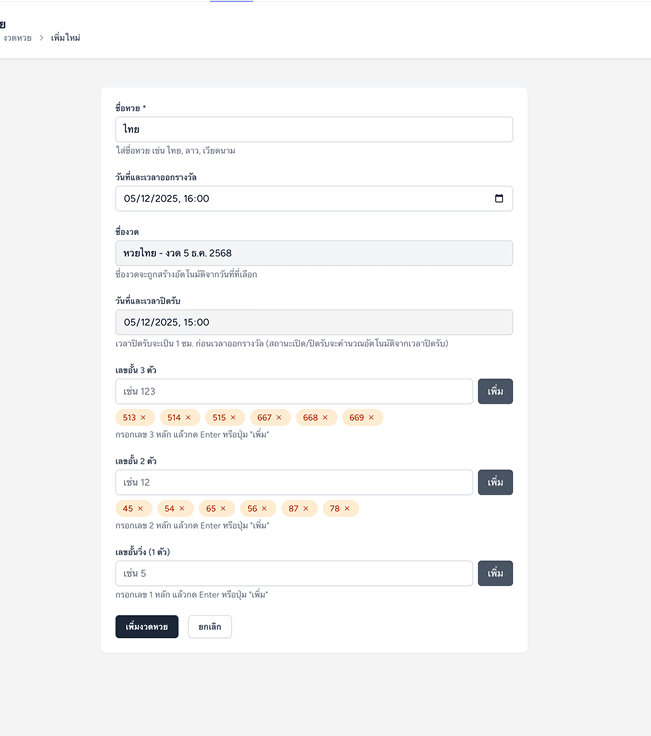651x736 pixels.
Task: Click the running number input field
Action: click(x=294, y=573)
